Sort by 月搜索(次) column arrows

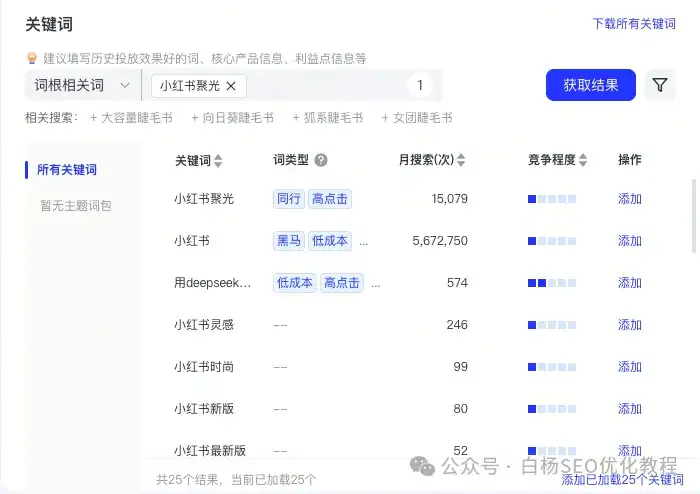461,160
